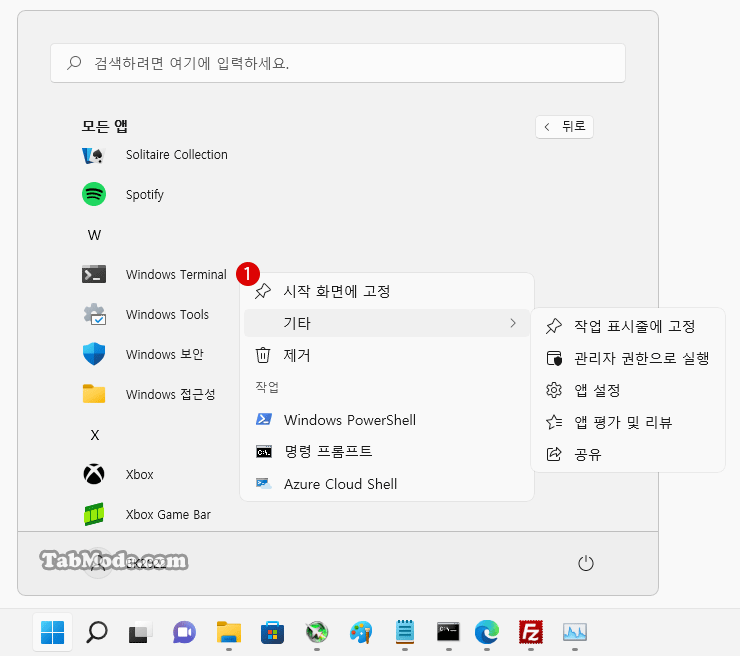Open system monitor graph taskbar icon
740x656 pixels.
point(575,632)
